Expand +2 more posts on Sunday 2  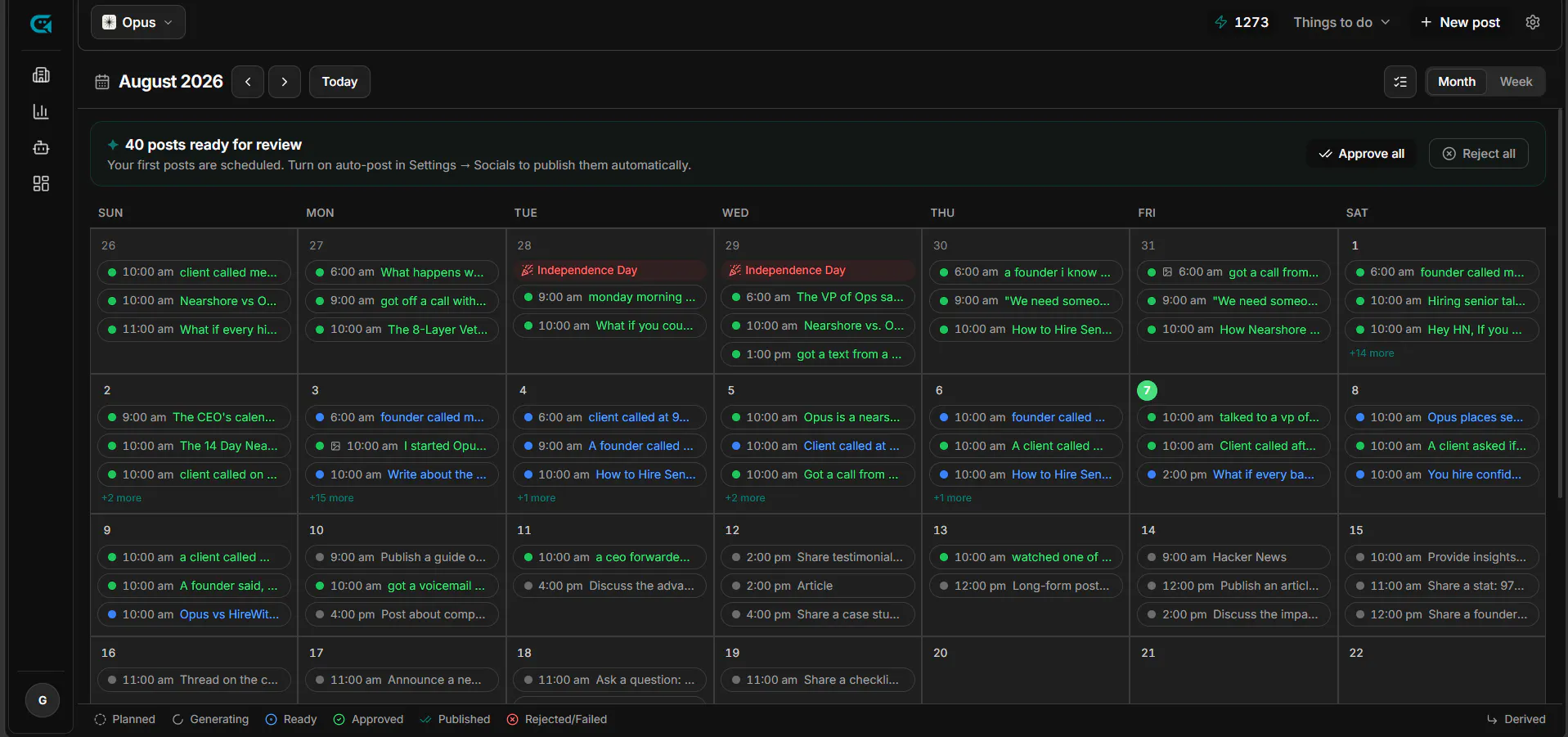(x=121, y=498)
